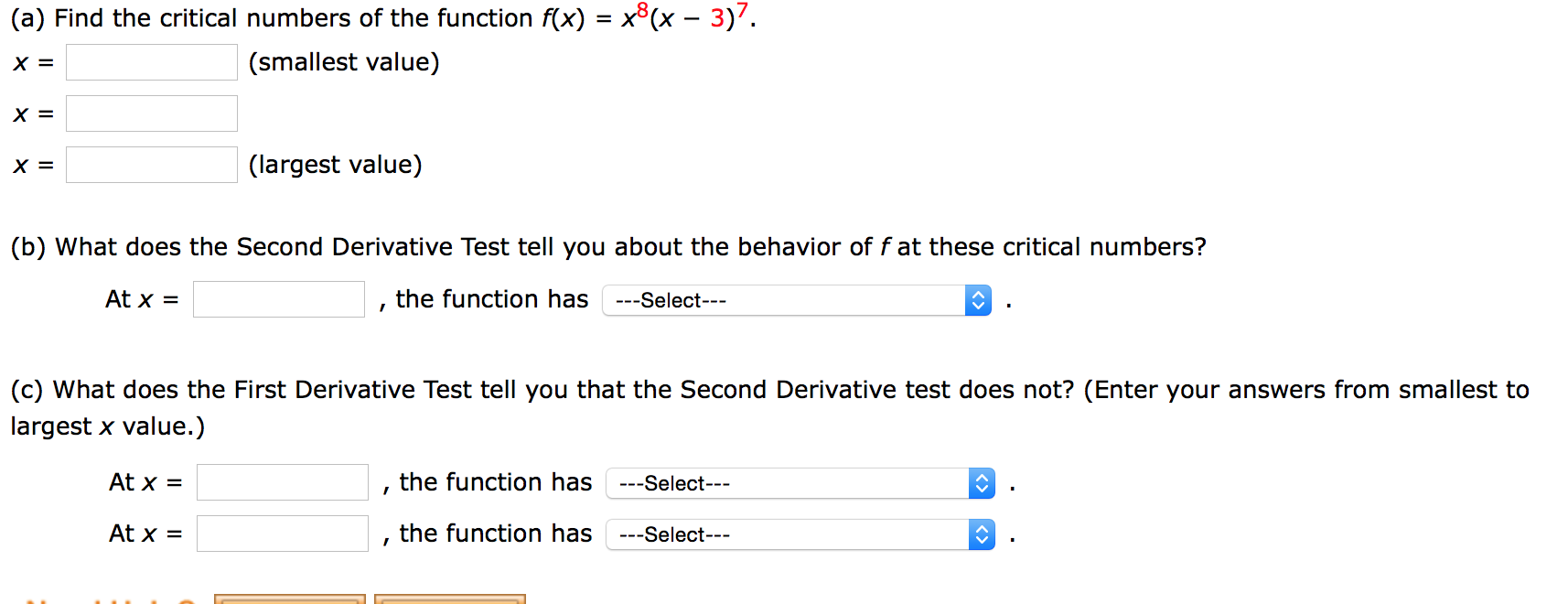Click the middle x = input box

click(151, 113)
